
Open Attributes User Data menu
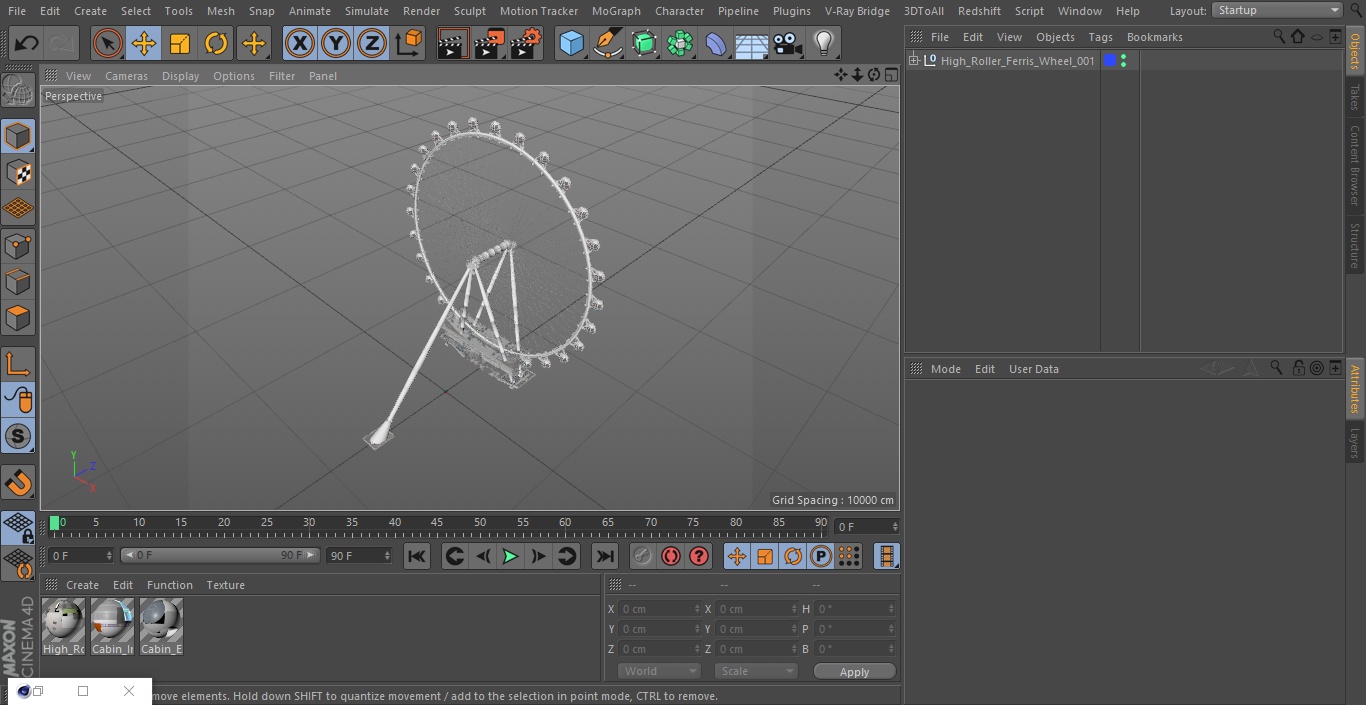[x=1033, y=369]
